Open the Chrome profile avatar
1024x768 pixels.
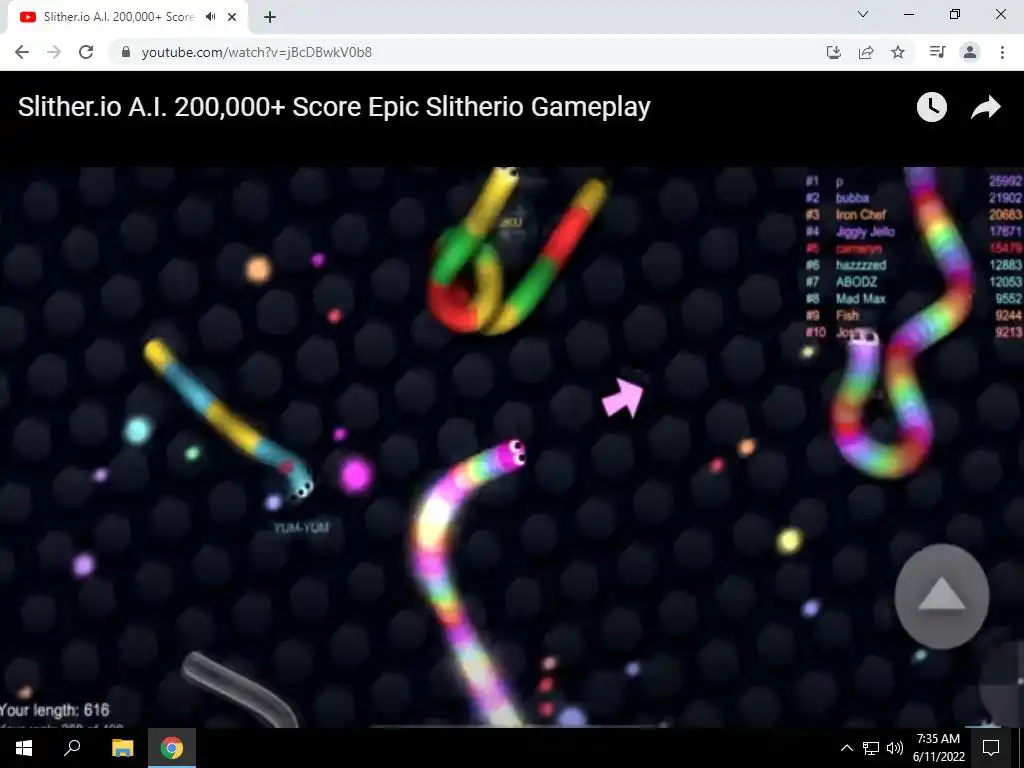pos(970,52)
